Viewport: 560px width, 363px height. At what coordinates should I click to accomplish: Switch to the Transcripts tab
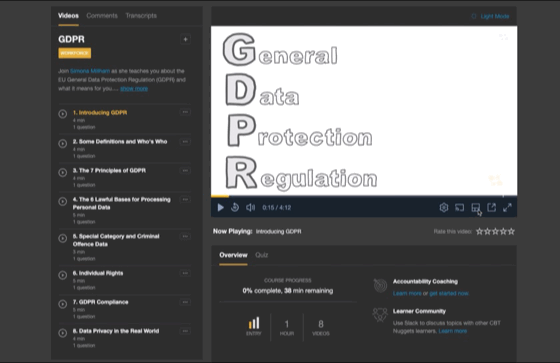(141, 16)
